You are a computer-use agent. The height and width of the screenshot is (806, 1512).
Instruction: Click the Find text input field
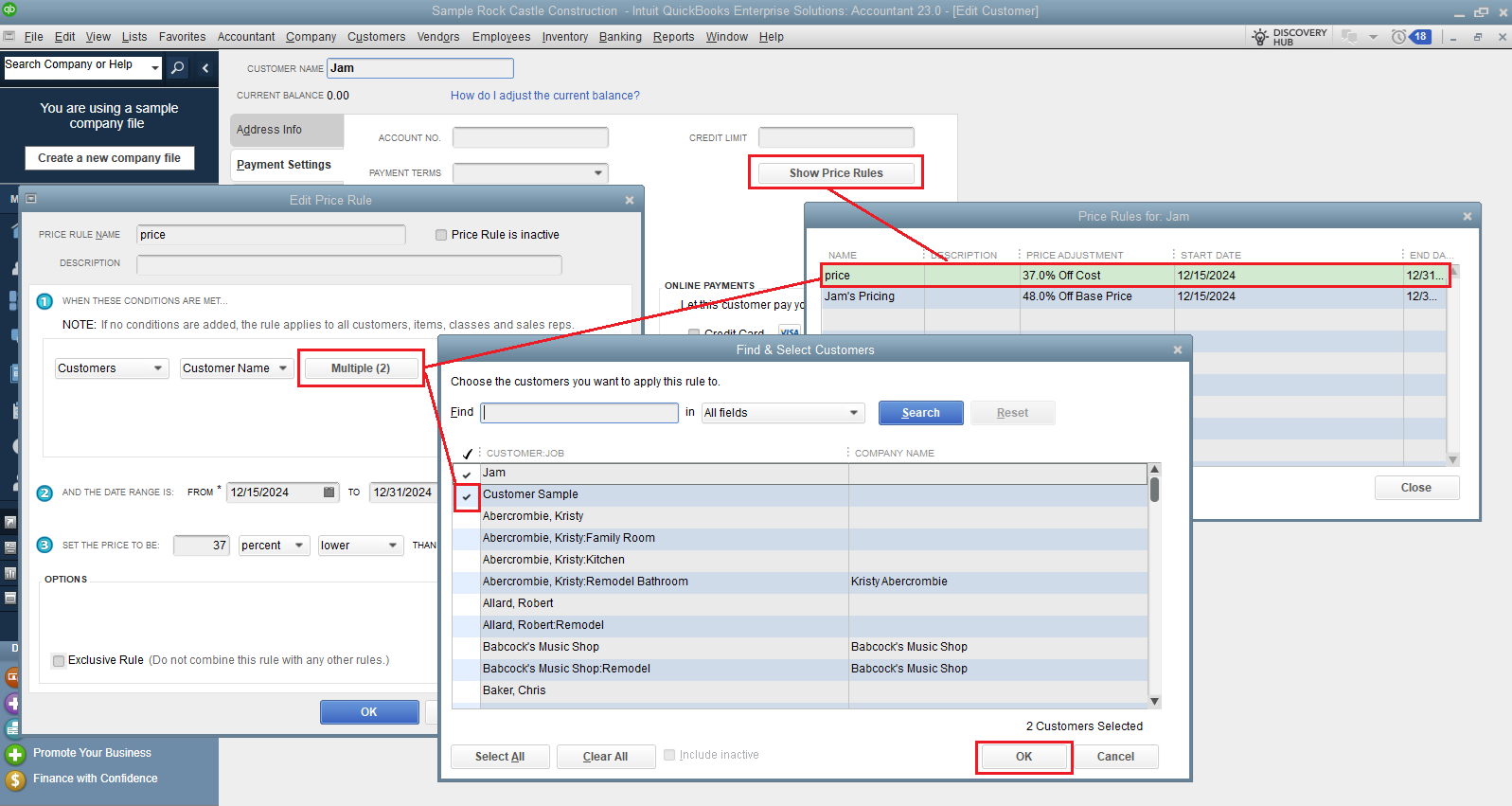[579, 413]
